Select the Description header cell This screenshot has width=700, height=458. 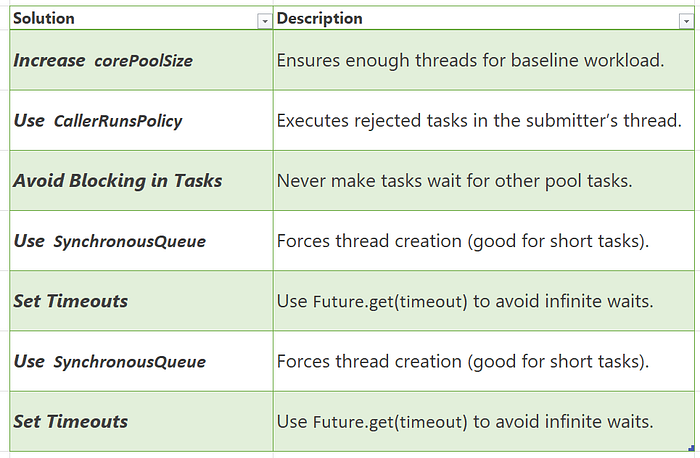click(x=484, y=18)
